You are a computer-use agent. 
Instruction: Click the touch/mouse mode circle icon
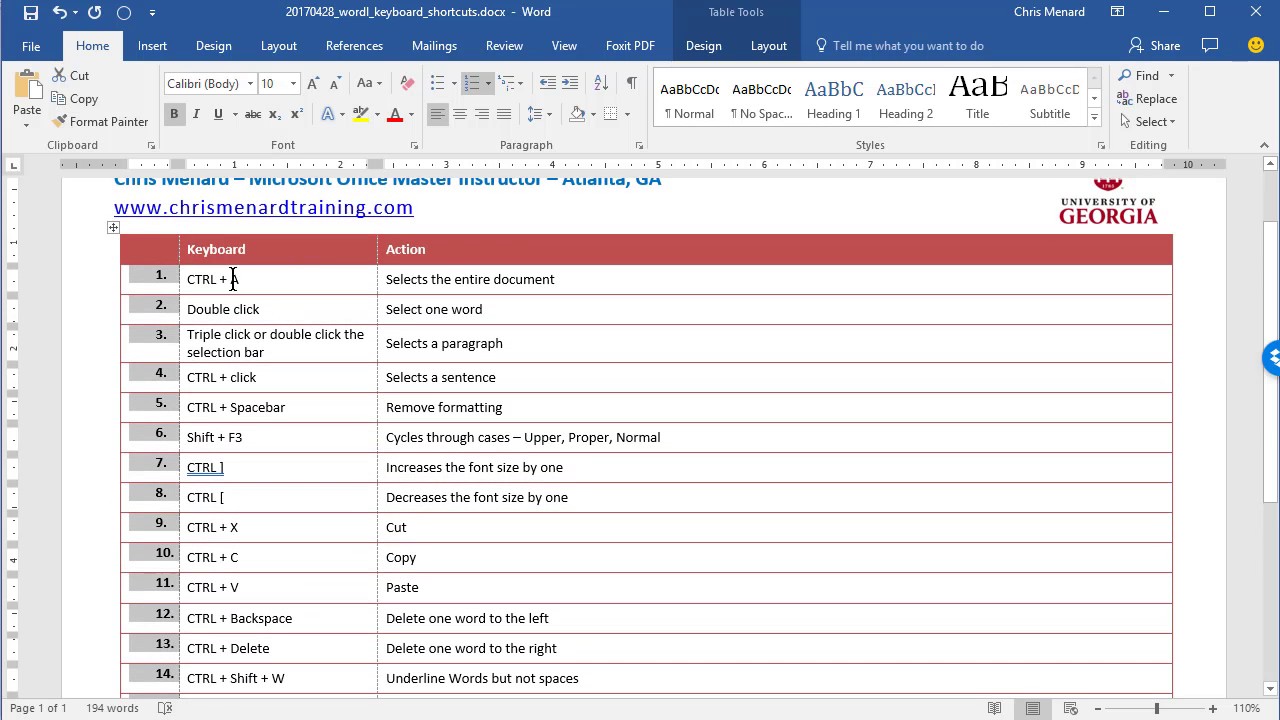(124, 13)
